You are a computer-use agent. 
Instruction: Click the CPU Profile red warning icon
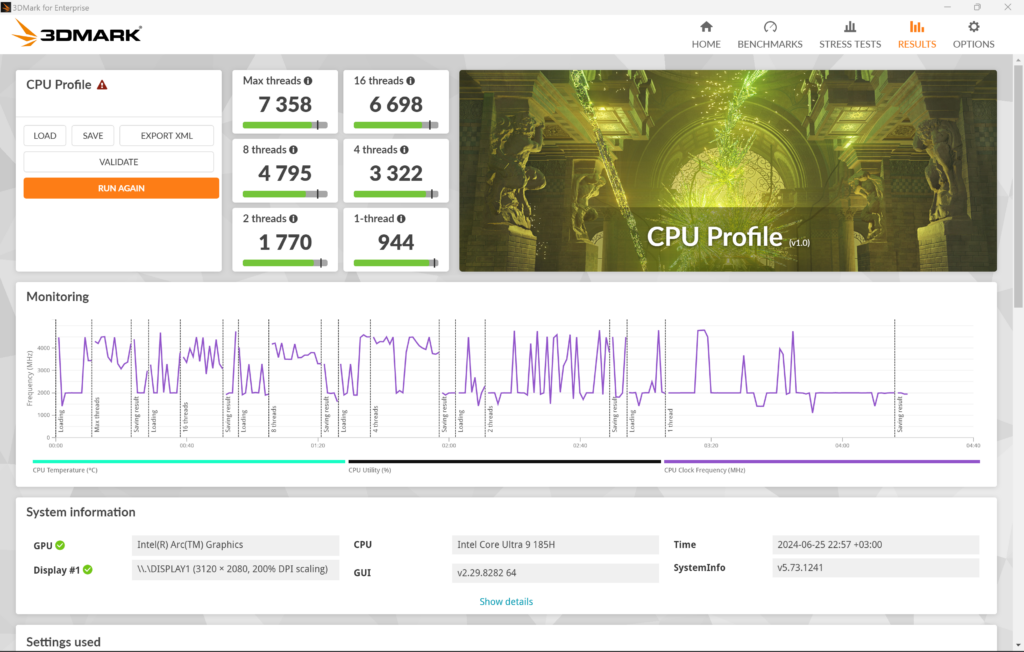pos(102,85)
